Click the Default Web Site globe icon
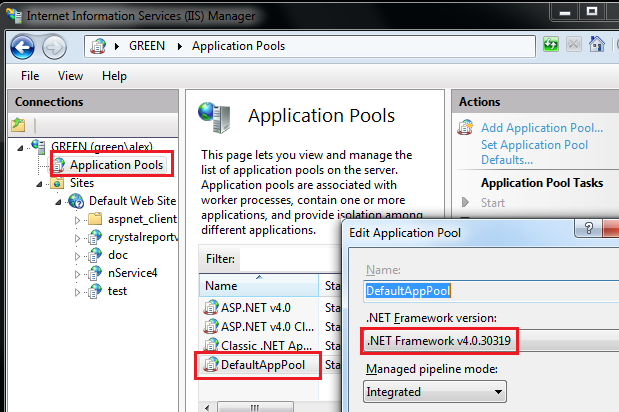The image size is (619, 412). 76,200
